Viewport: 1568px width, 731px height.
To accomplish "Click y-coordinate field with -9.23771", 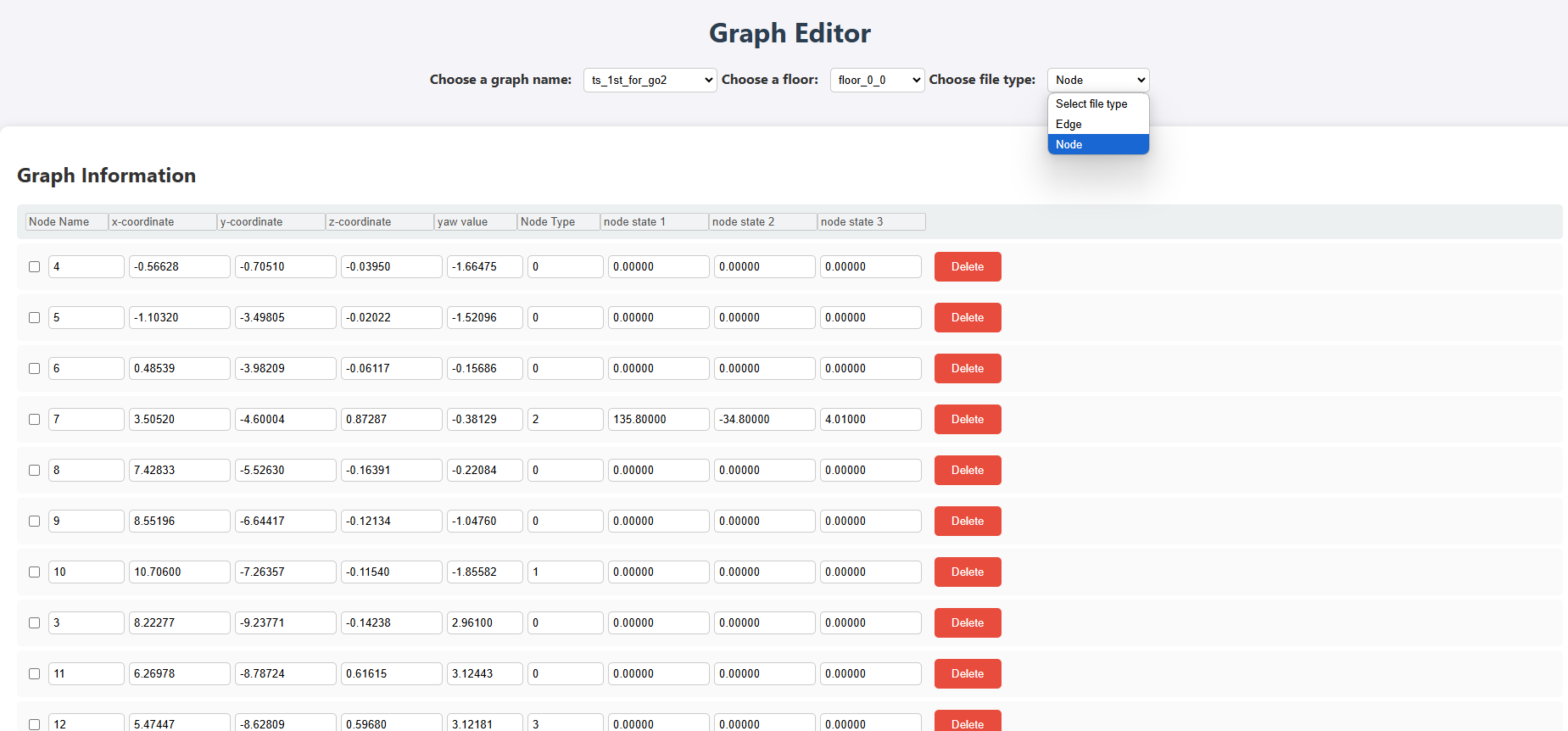I will coord(286,622).
